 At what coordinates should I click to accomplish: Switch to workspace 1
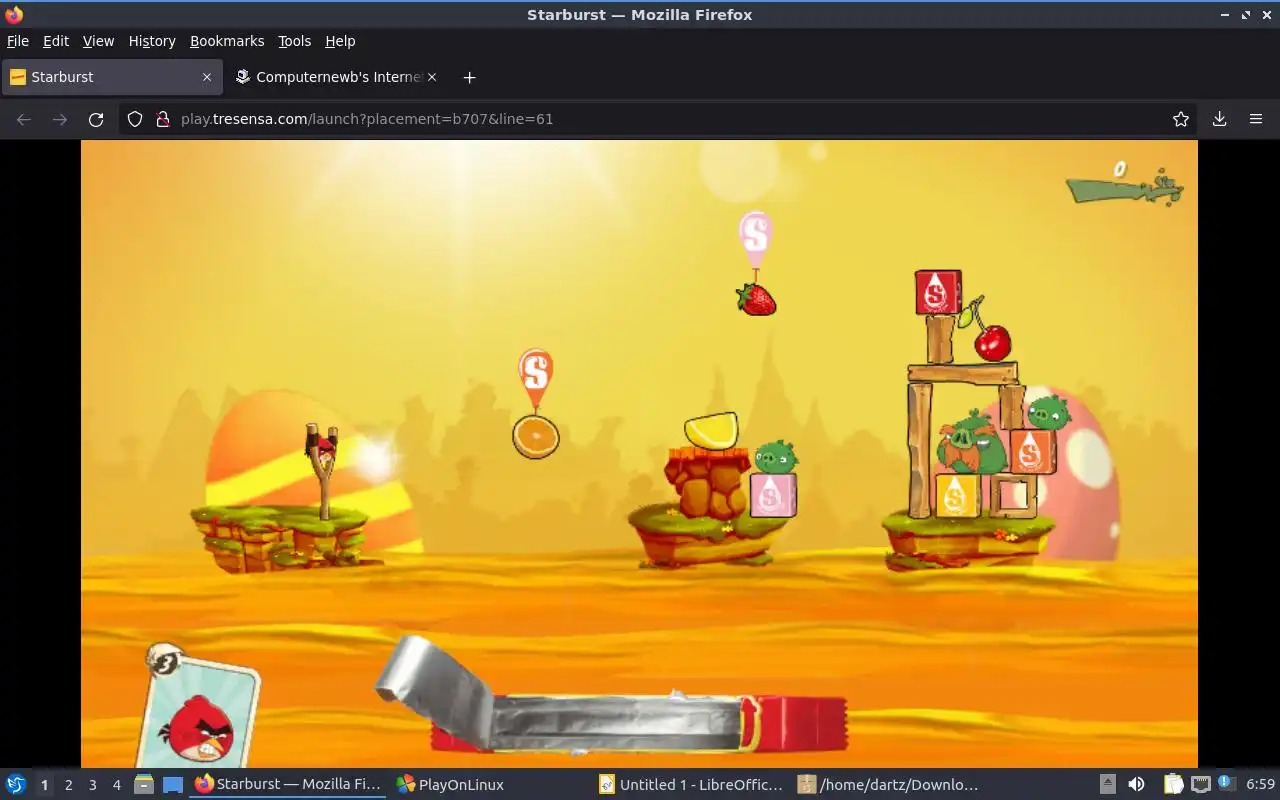(x=44, y=785)
